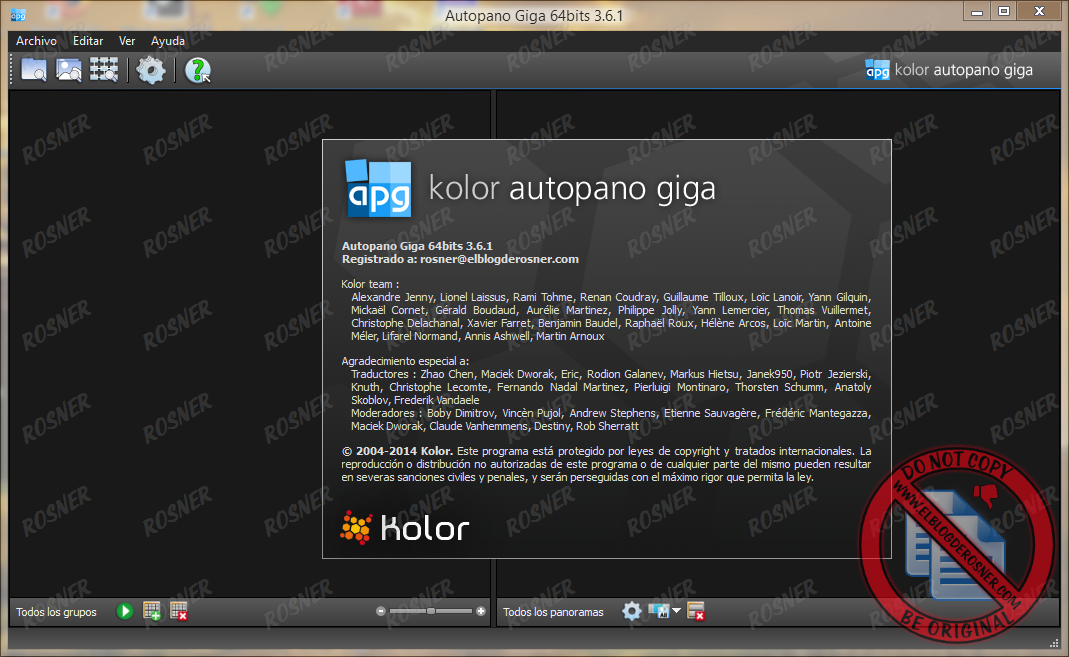
Task: Open the Ver menu
Action: (x=127, y=41)
